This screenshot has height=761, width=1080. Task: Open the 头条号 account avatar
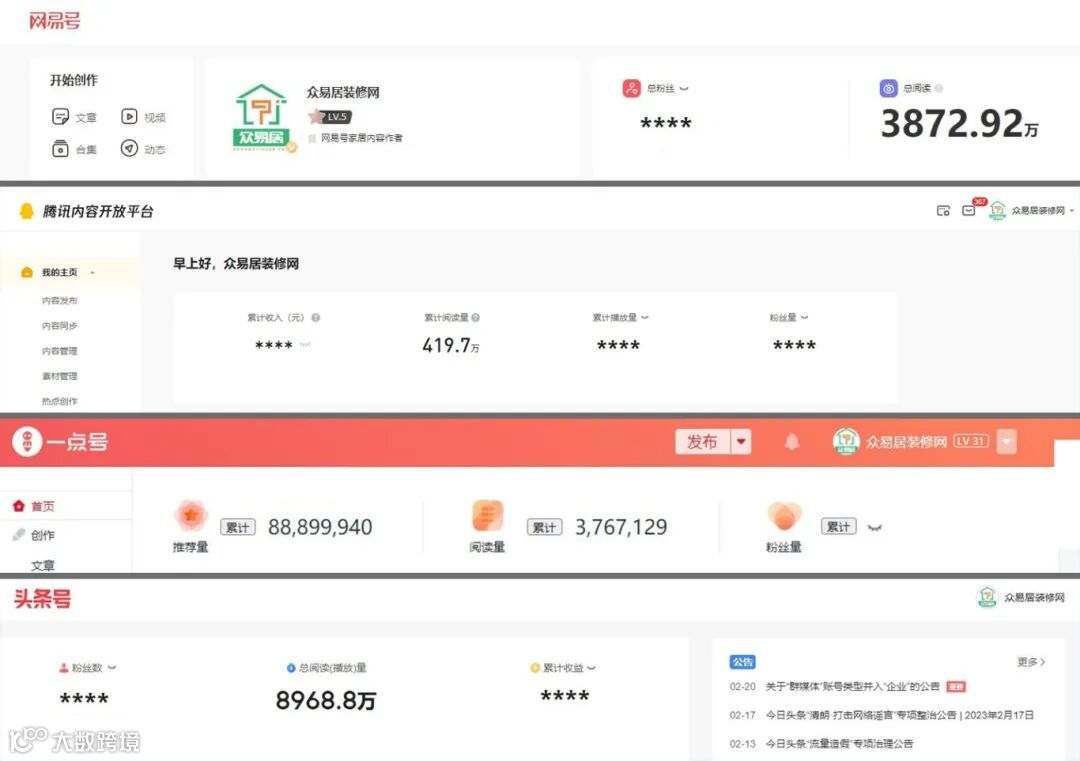(x=987, y=597)
